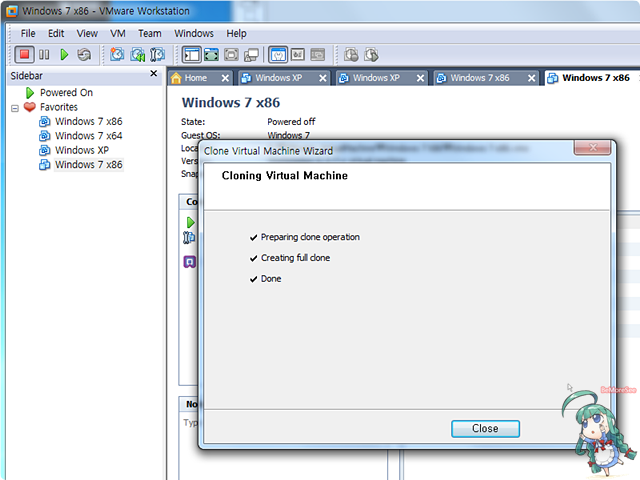Click the green Power On toolbar icon
This screenshot has height=480, width=640.
pos(64,54)
